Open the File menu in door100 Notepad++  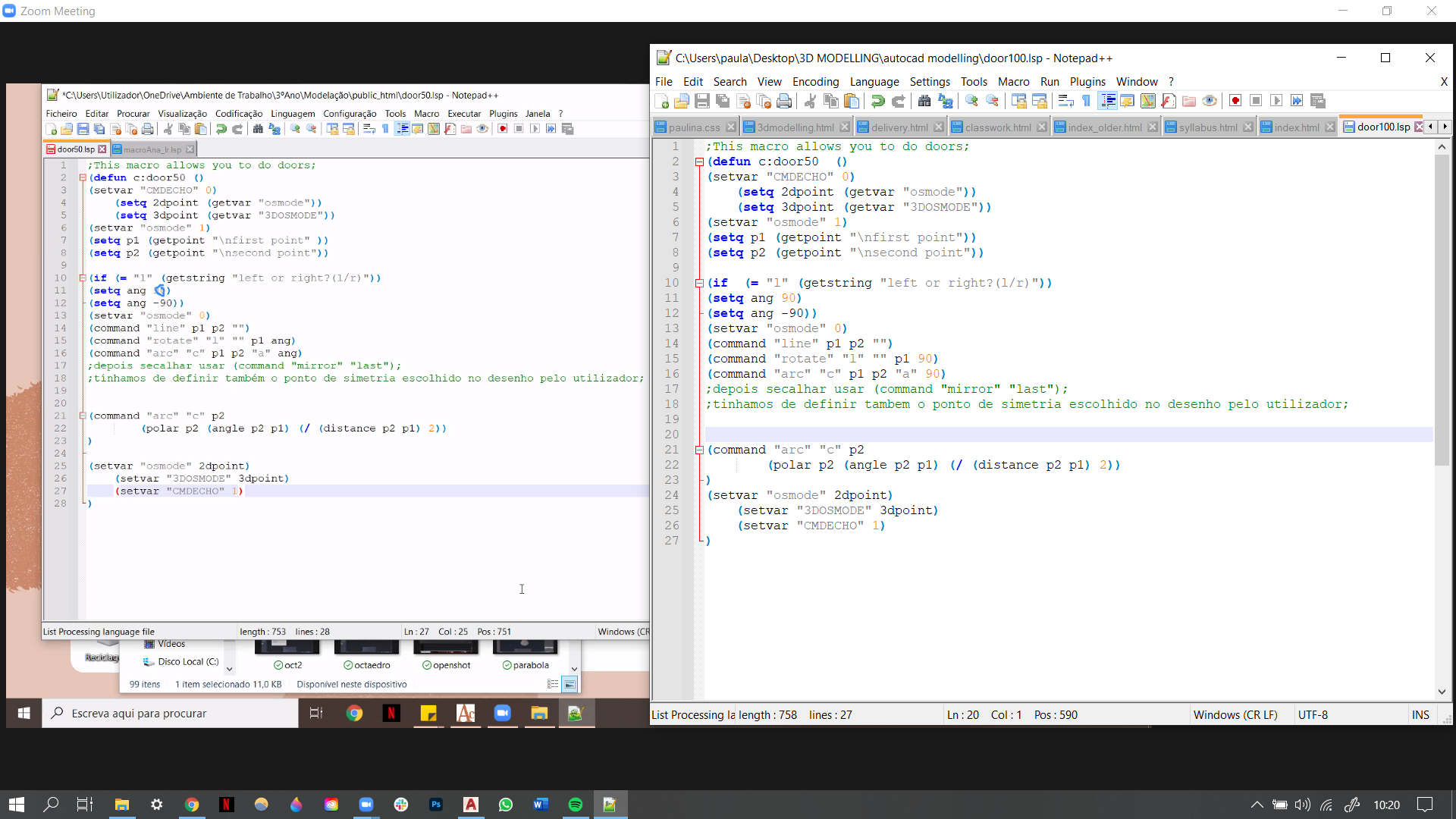[664, 82]
